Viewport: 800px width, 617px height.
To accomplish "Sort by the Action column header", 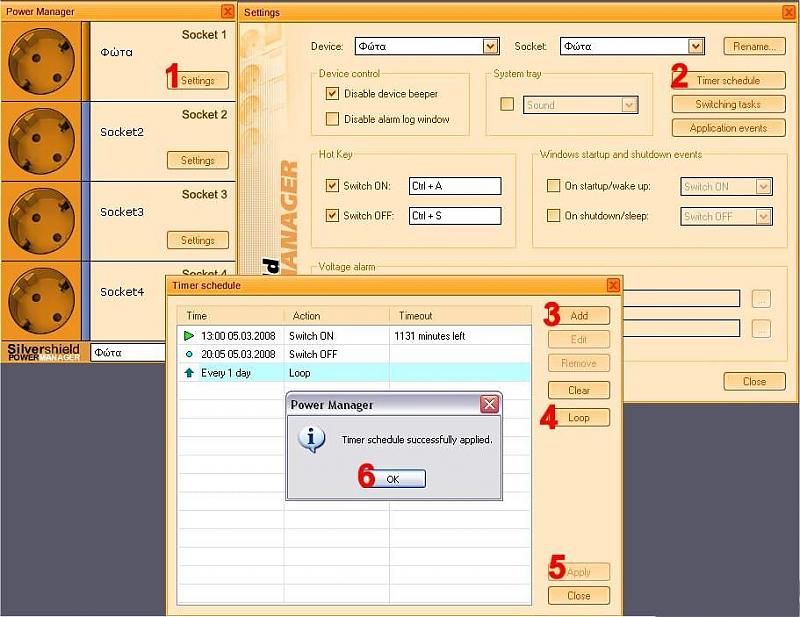I will [336, 316].
